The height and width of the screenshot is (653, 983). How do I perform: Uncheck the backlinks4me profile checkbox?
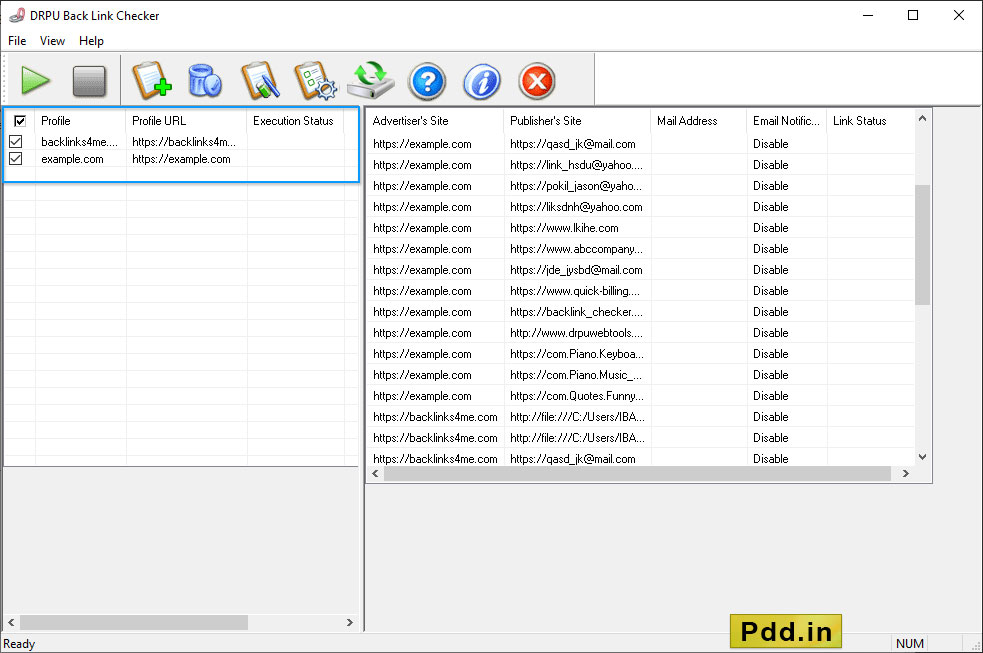[x=16, y=142]
